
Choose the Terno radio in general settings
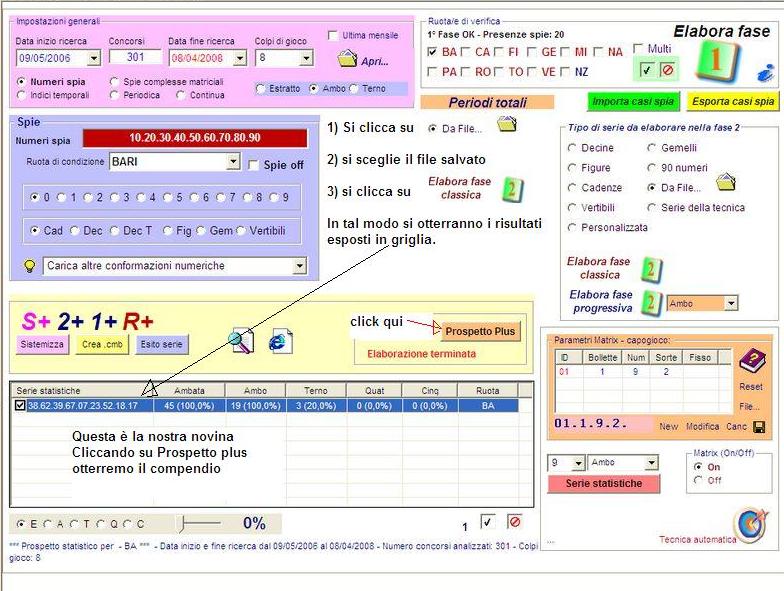point(354,88)
